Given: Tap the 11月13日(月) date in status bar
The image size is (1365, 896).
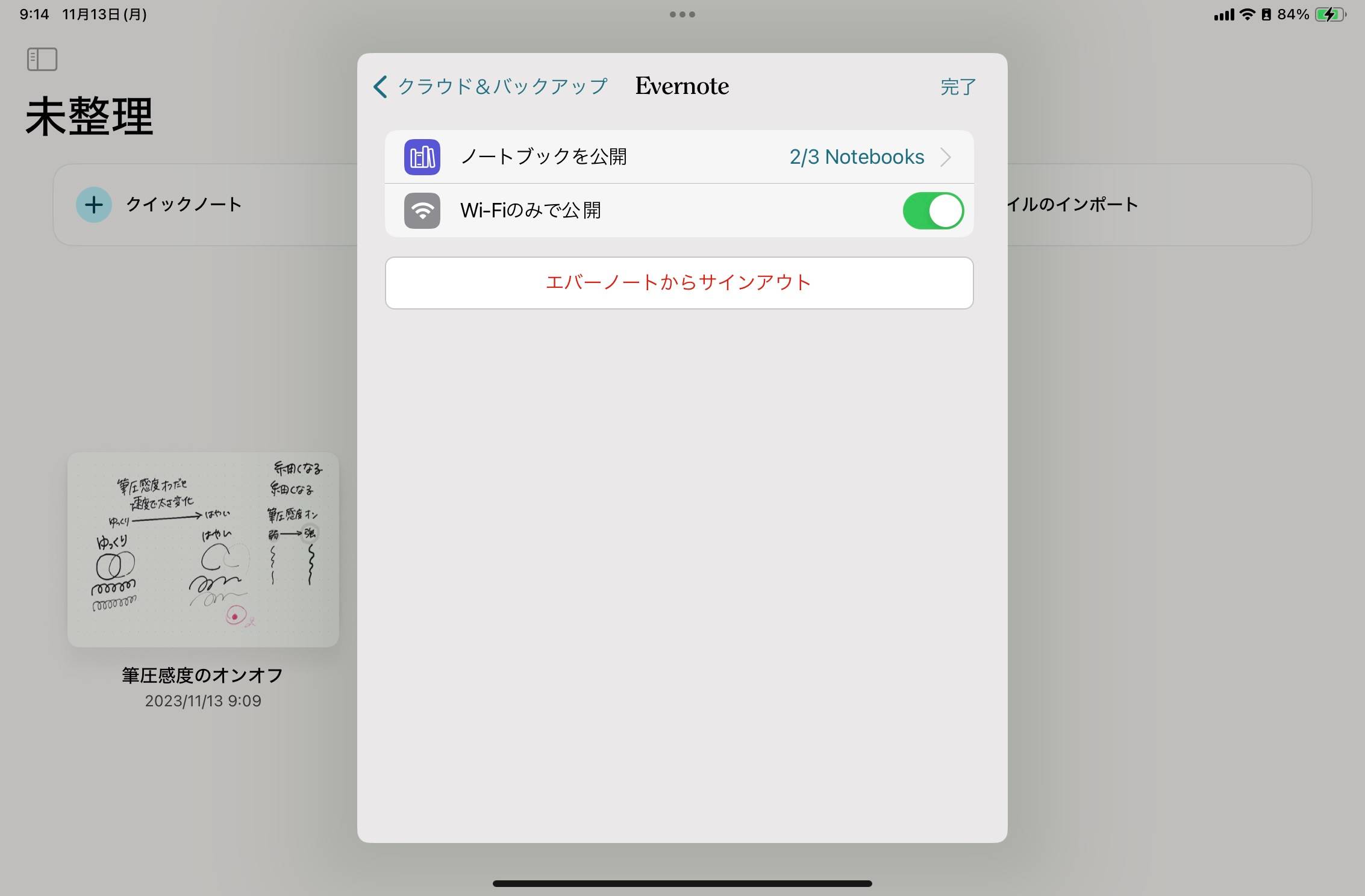Looking at the screenshot, I should [105, 14].
